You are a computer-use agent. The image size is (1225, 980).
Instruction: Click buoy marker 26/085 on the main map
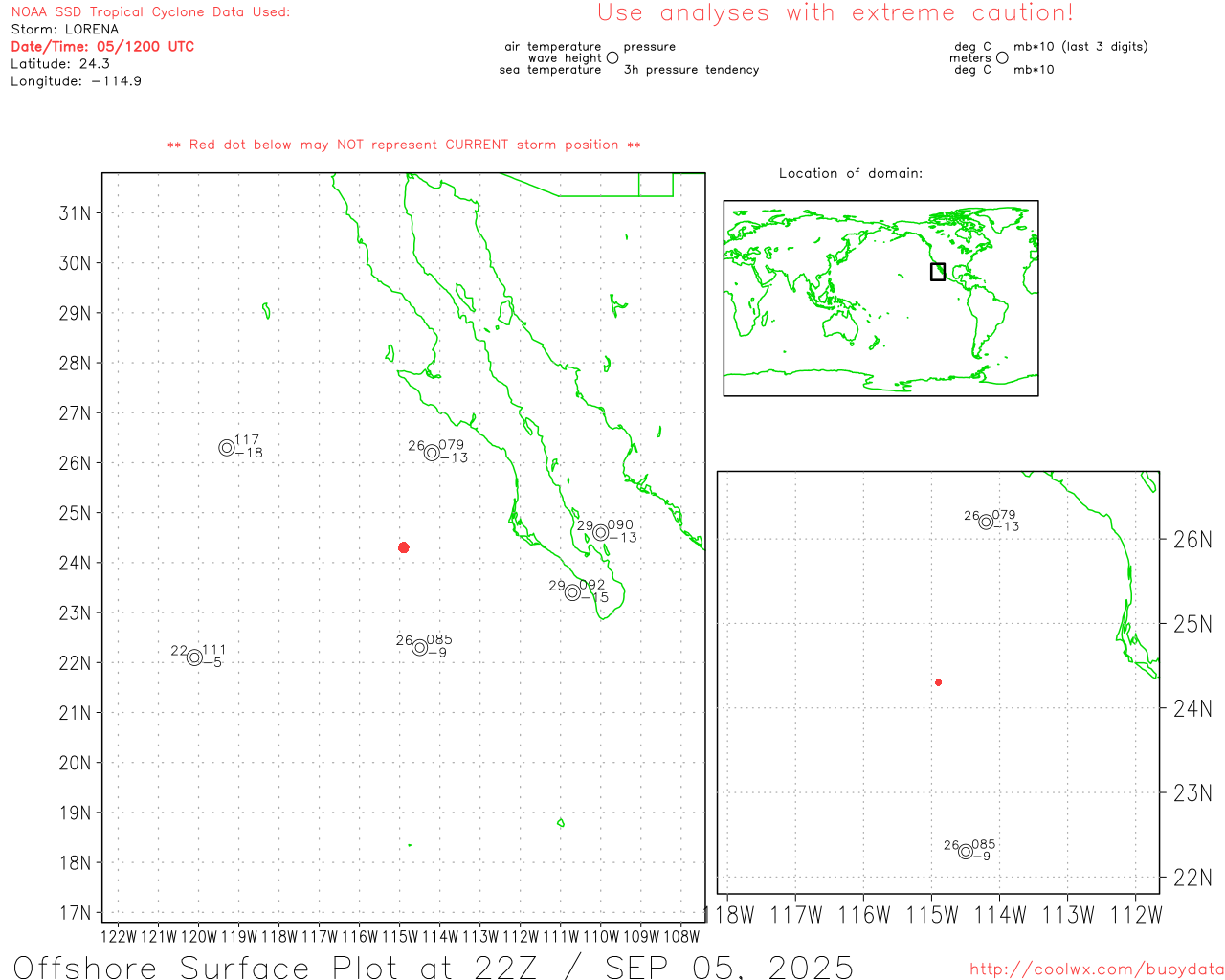(x=420, y=647)
